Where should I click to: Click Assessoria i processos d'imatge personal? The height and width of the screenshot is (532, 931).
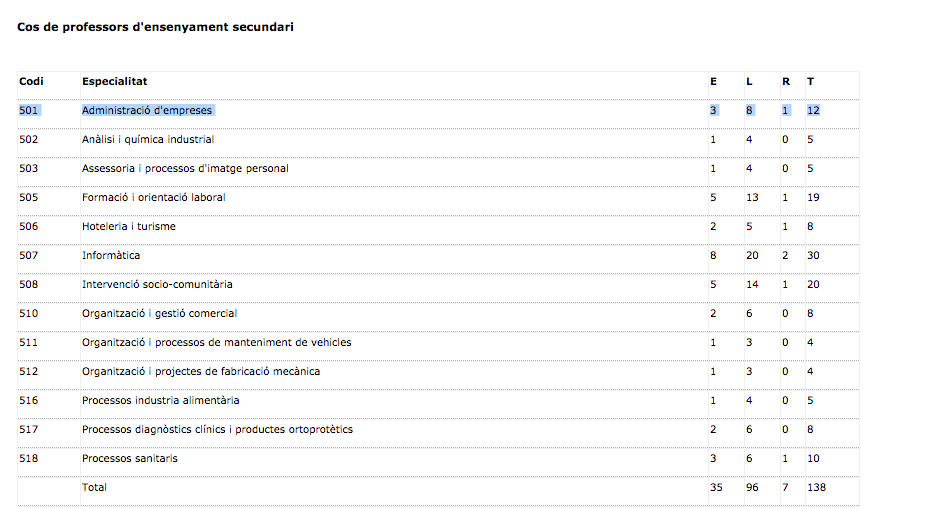coord(185,168)
